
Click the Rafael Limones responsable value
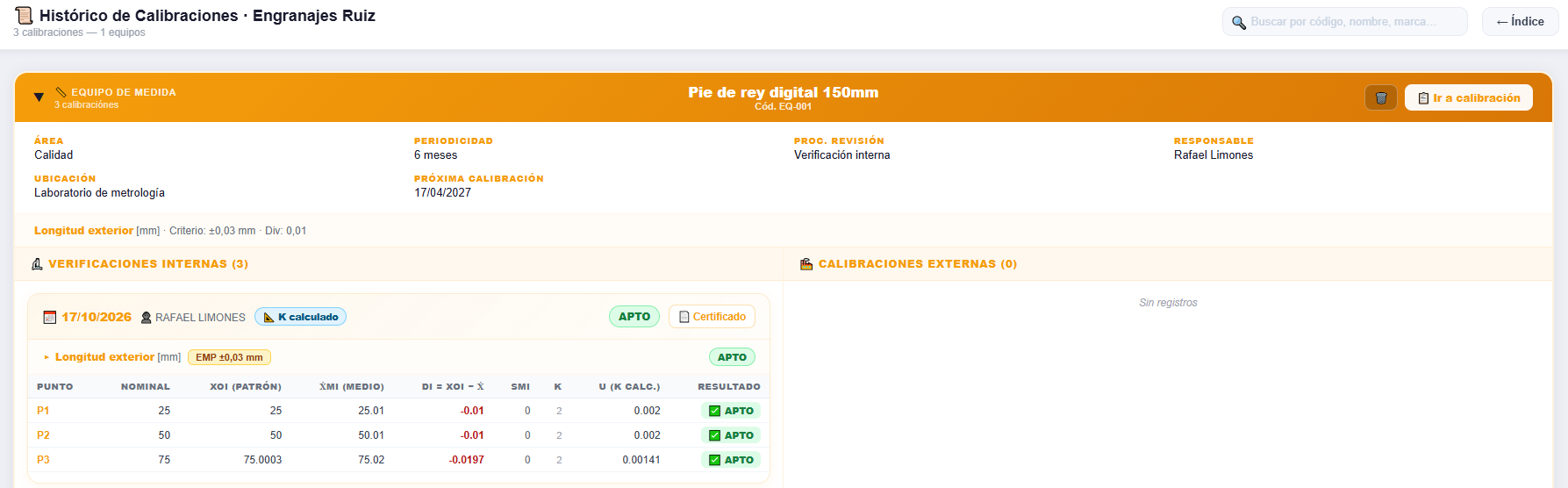(1214, 154)
